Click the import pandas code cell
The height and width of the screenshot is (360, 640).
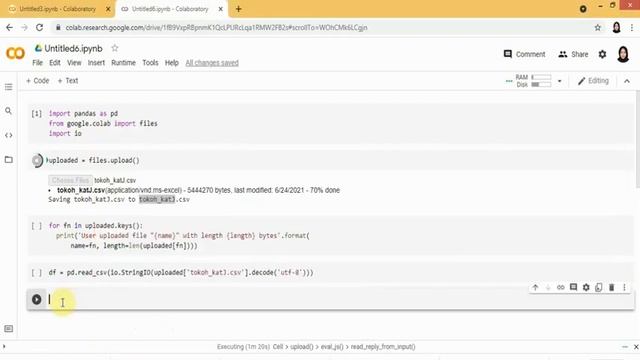pyautogui.click(x=331, y=123)
